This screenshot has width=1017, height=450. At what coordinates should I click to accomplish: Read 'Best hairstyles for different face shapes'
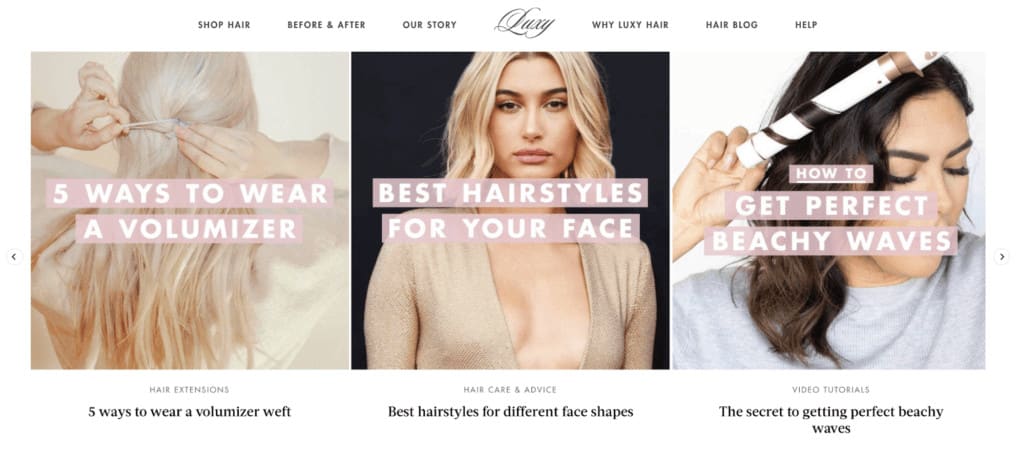click(x=510, y=411)
